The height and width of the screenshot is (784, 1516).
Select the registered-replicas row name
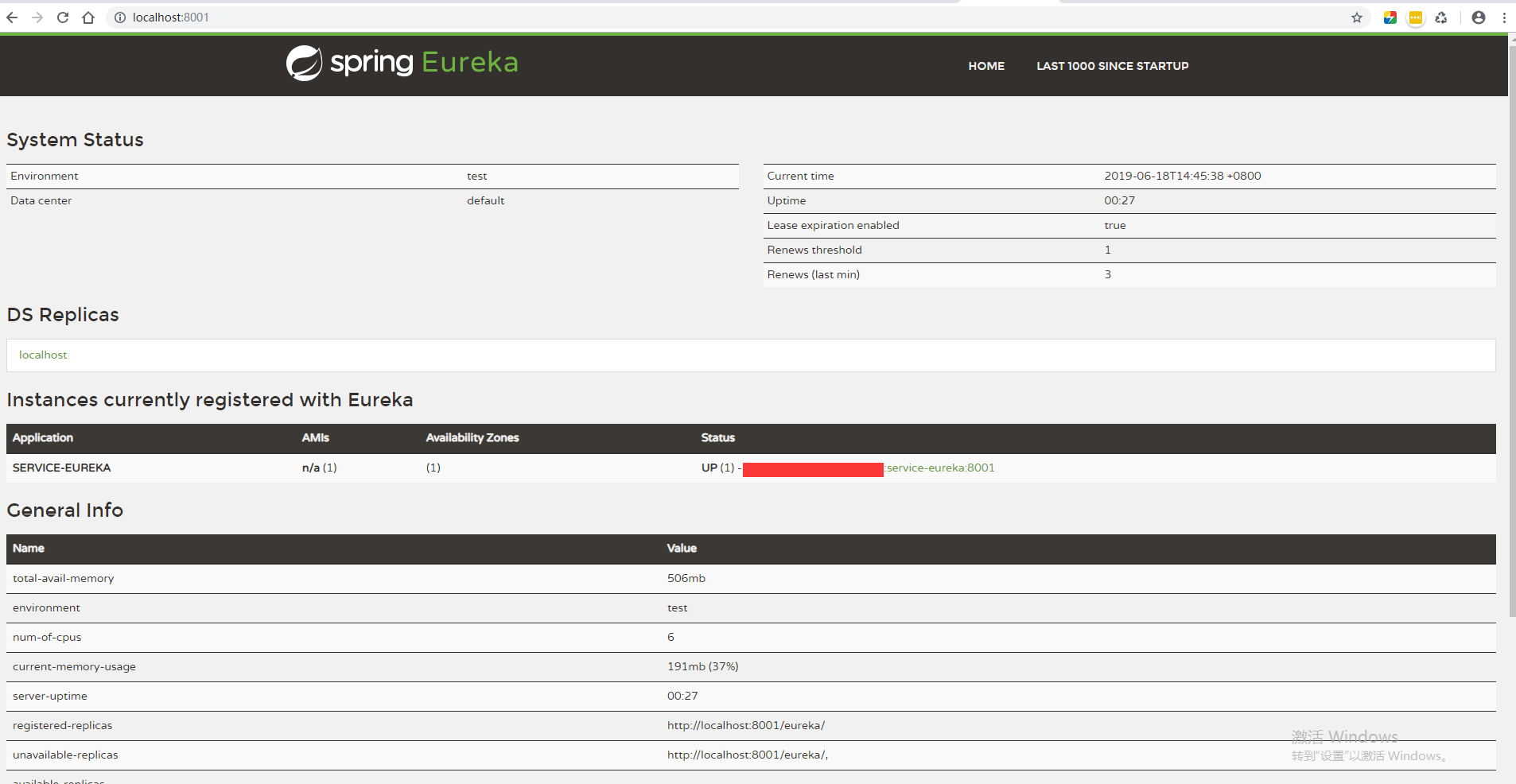click(x=63, y=725)
